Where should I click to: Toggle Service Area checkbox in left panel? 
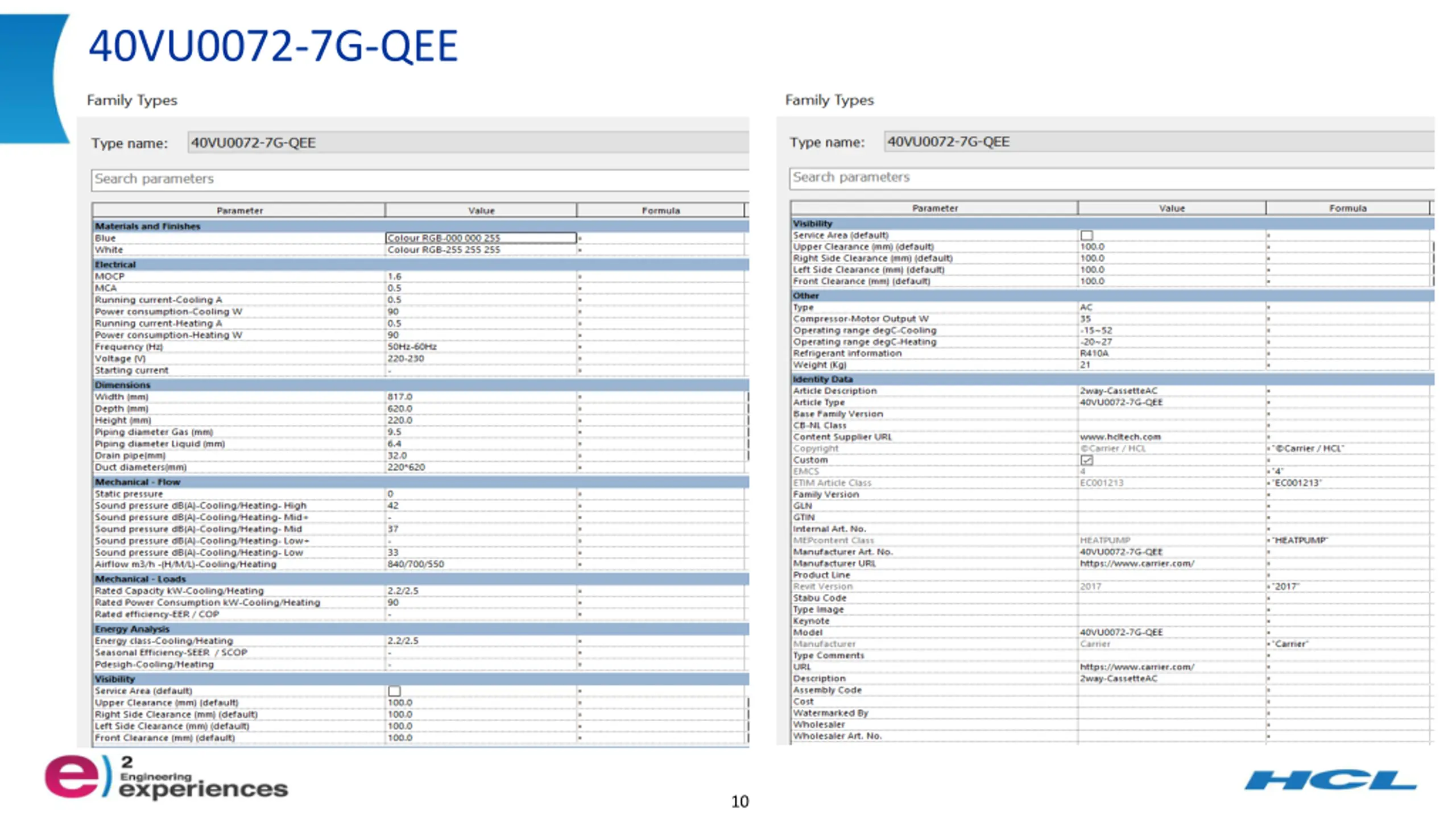(x=394, y=691)
